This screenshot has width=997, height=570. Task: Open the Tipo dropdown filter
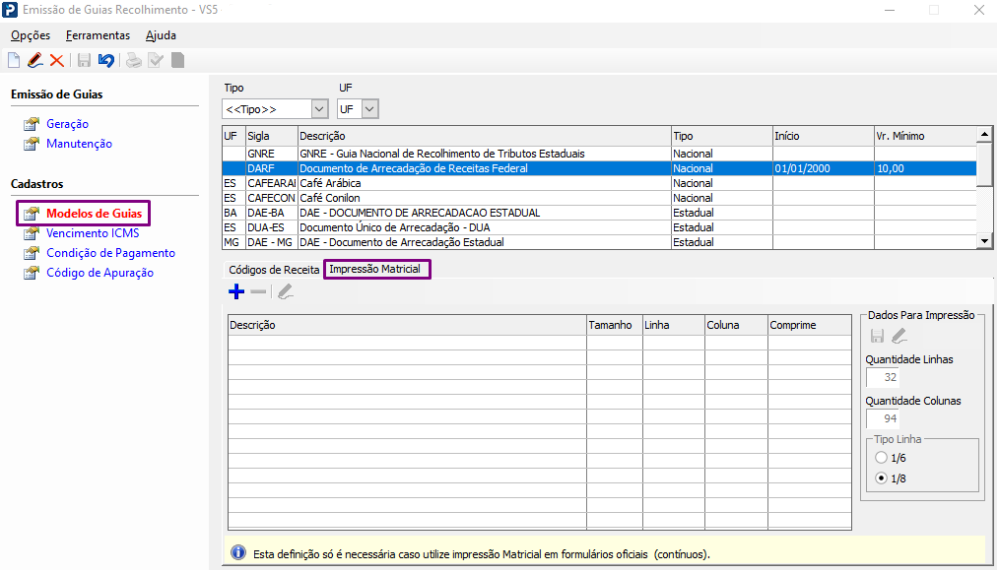[319, 108]
